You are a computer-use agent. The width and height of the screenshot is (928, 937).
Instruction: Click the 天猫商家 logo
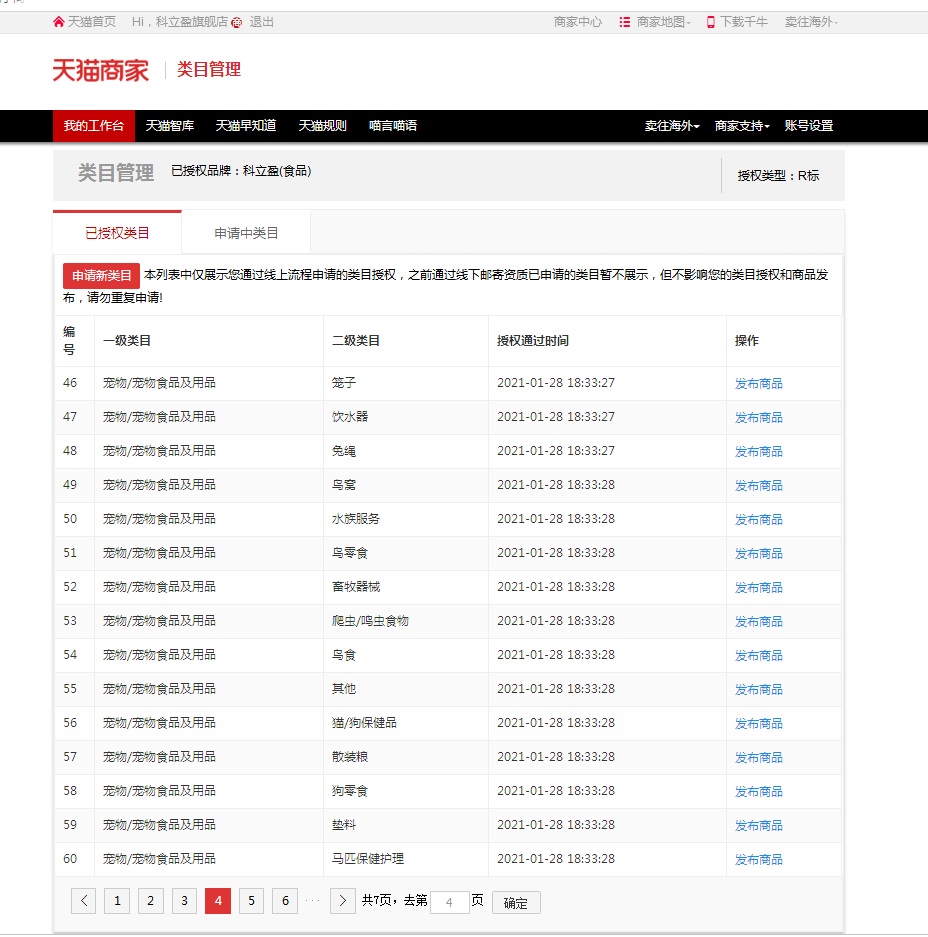tap(100, 70)
